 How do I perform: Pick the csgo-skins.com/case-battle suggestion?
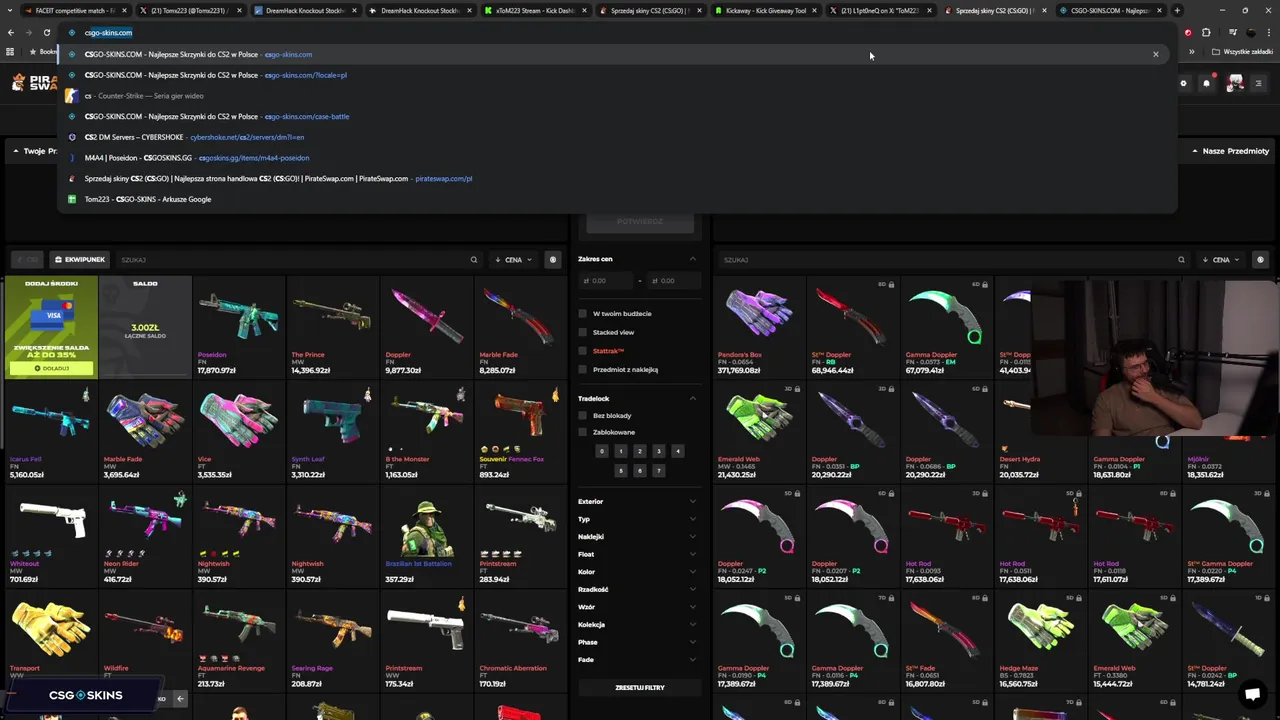tap(617, 116)
